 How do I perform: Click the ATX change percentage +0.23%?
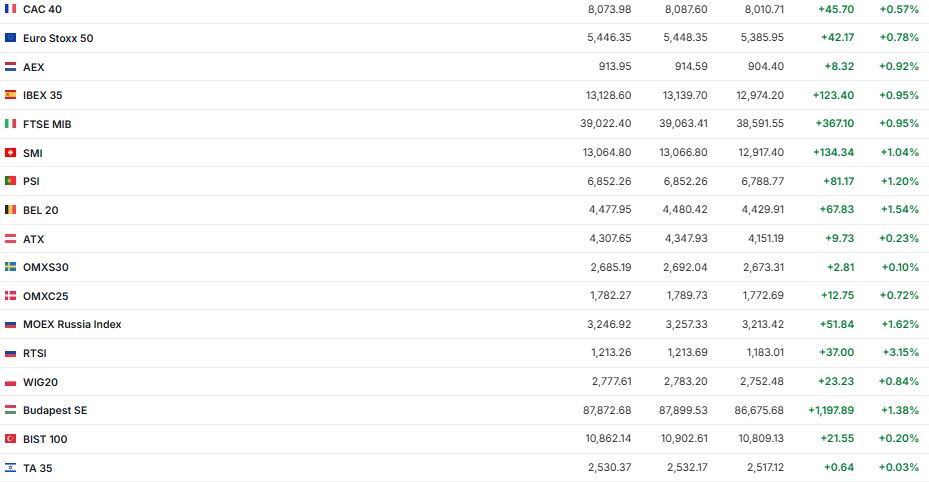(898, 239)
